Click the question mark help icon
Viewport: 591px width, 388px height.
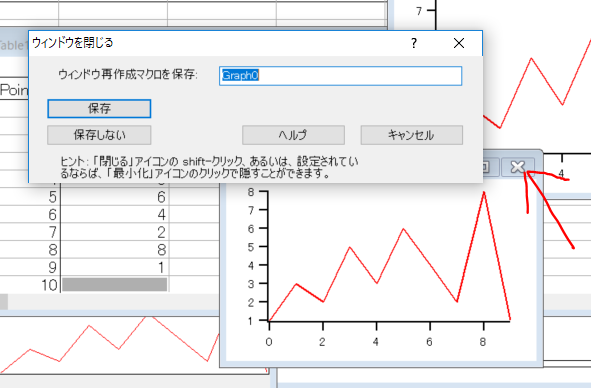(414, 43)
